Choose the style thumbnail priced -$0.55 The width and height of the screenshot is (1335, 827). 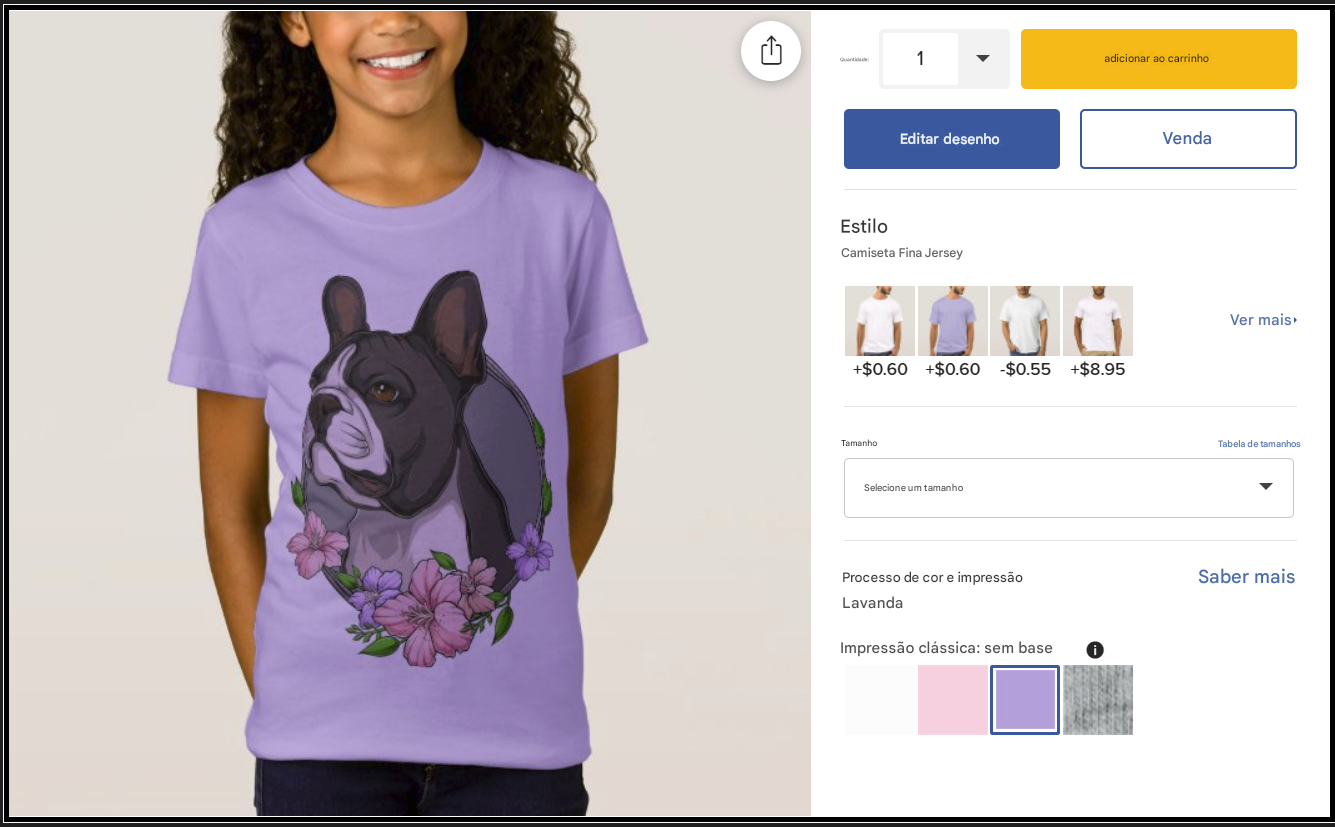coord(1025,321)
